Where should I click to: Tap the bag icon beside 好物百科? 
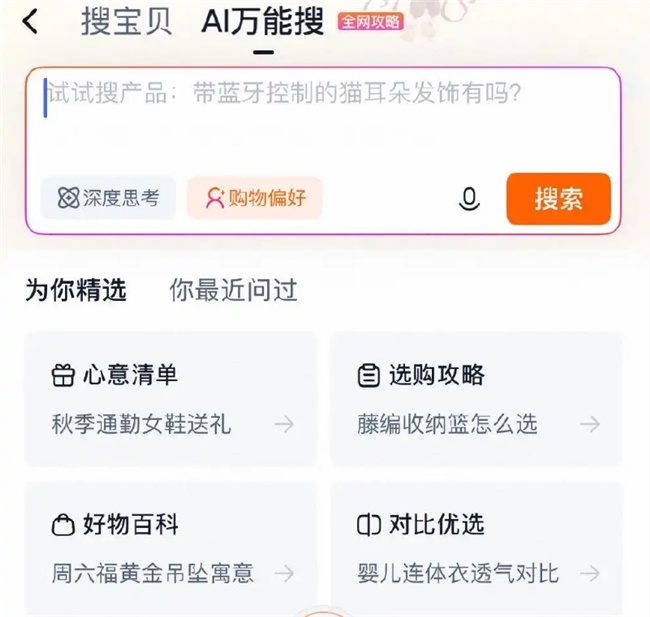tap(63, 525)
